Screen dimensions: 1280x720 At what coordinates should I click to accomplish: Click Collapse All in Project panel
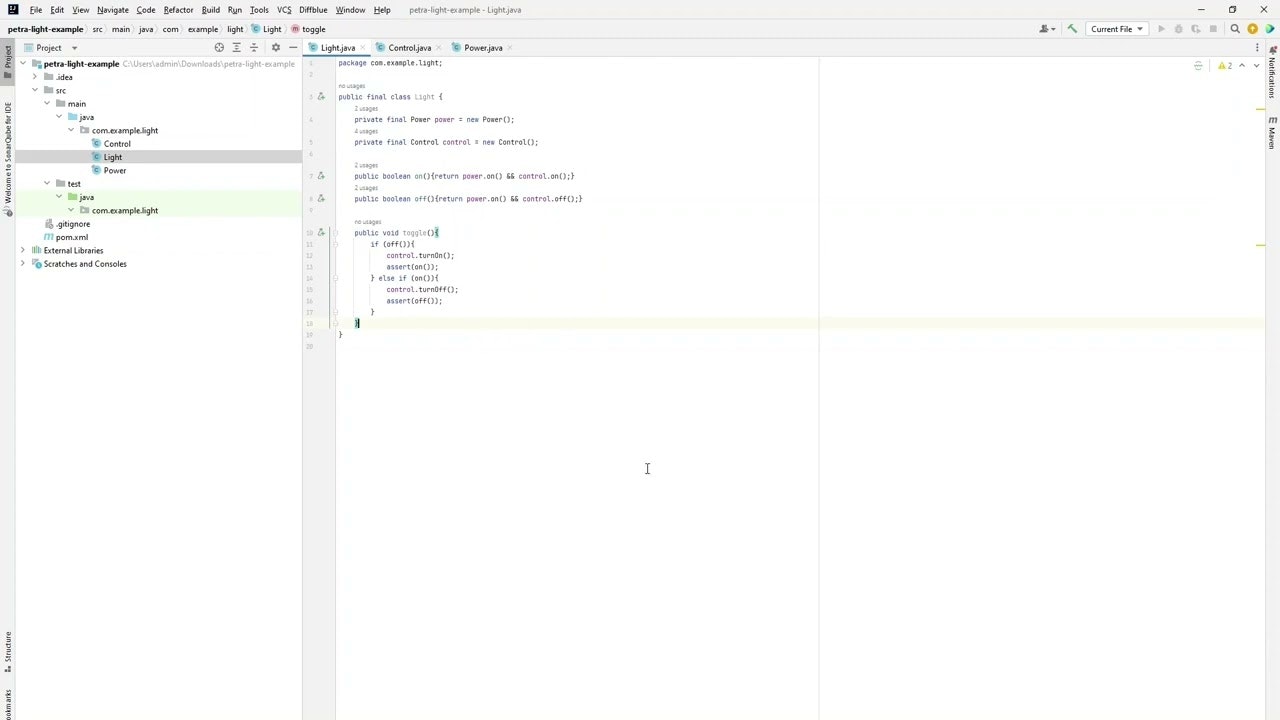click(x=254, y=47)
